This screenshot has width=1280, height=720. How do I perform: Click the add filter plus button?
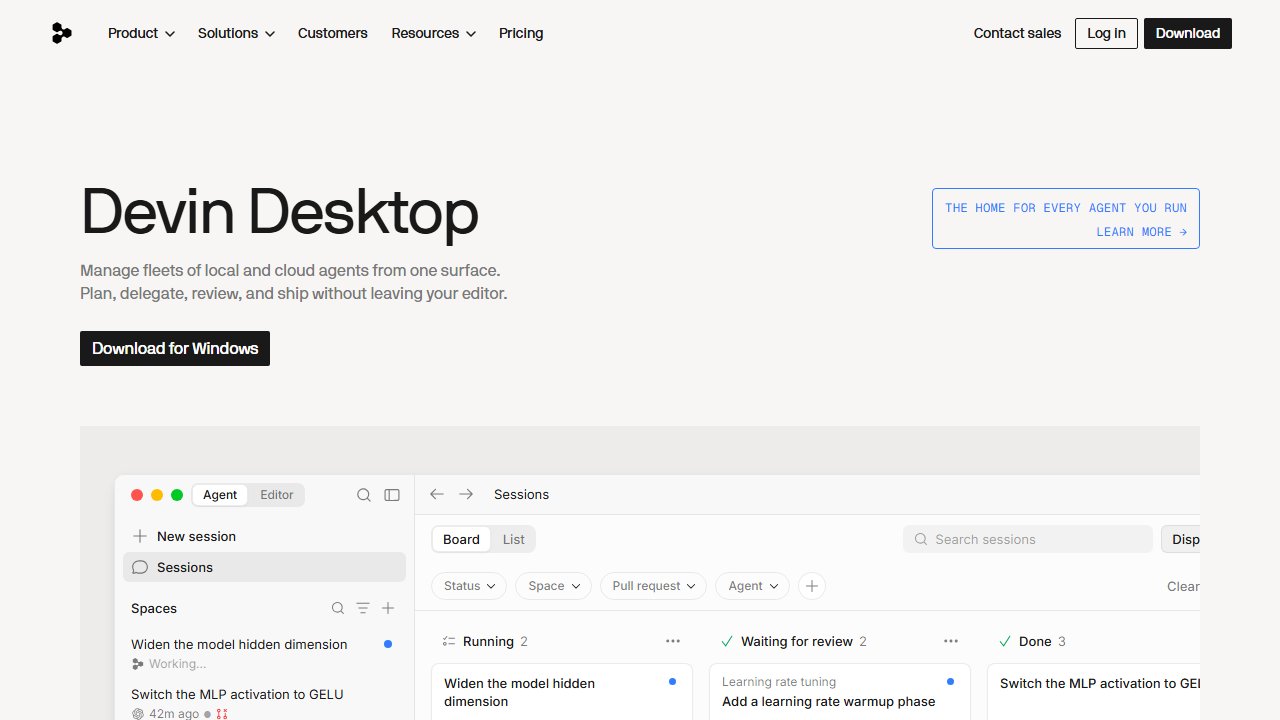[x=812, y=586]
